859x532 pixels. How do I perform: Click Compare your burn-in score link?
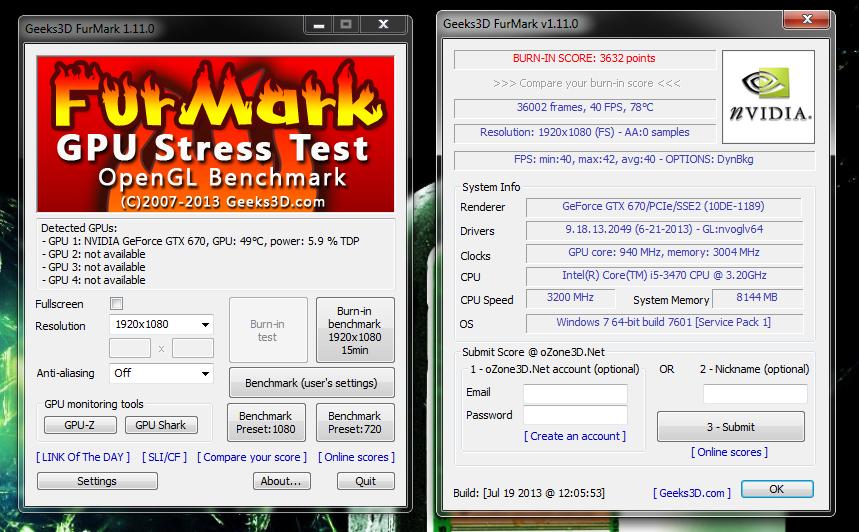pyautogui.click(x=586, y=83)
